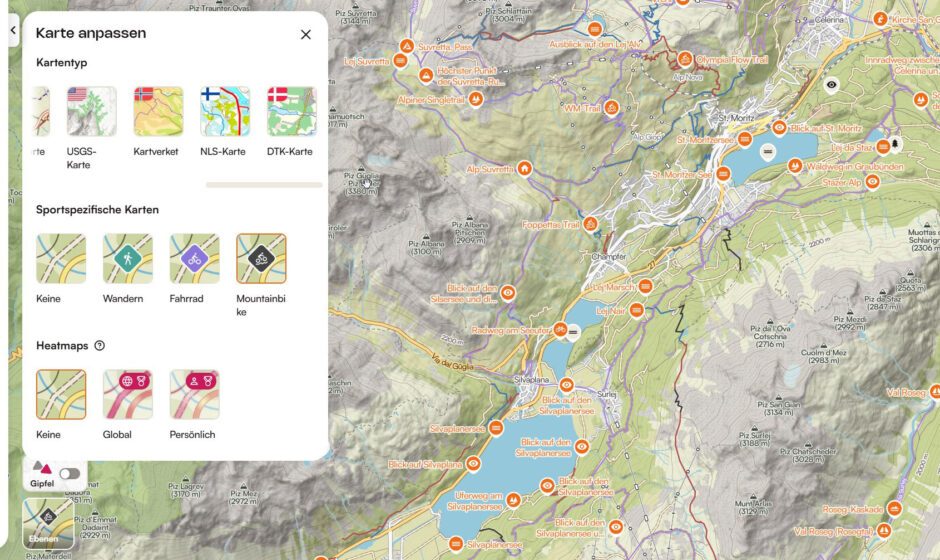The width and height of the screenshot is (940, 560).
Task: Pick the DTK-Karte map type
Action: coord(292,112)
